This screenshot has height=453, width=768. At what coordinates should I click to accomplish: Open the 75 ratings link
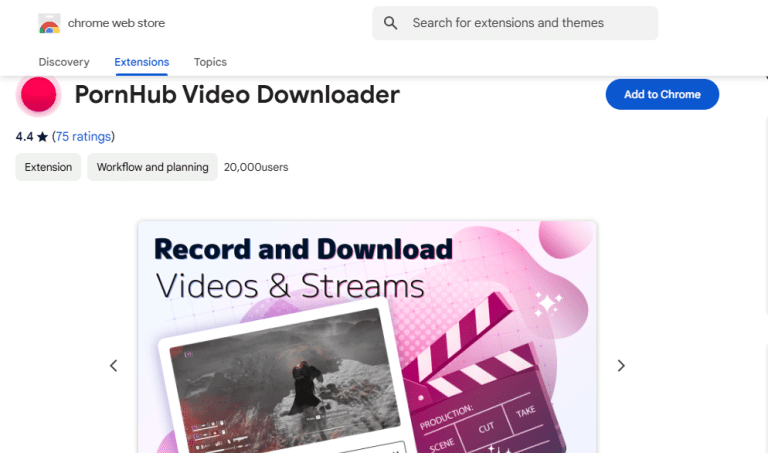tap(83, 137)
